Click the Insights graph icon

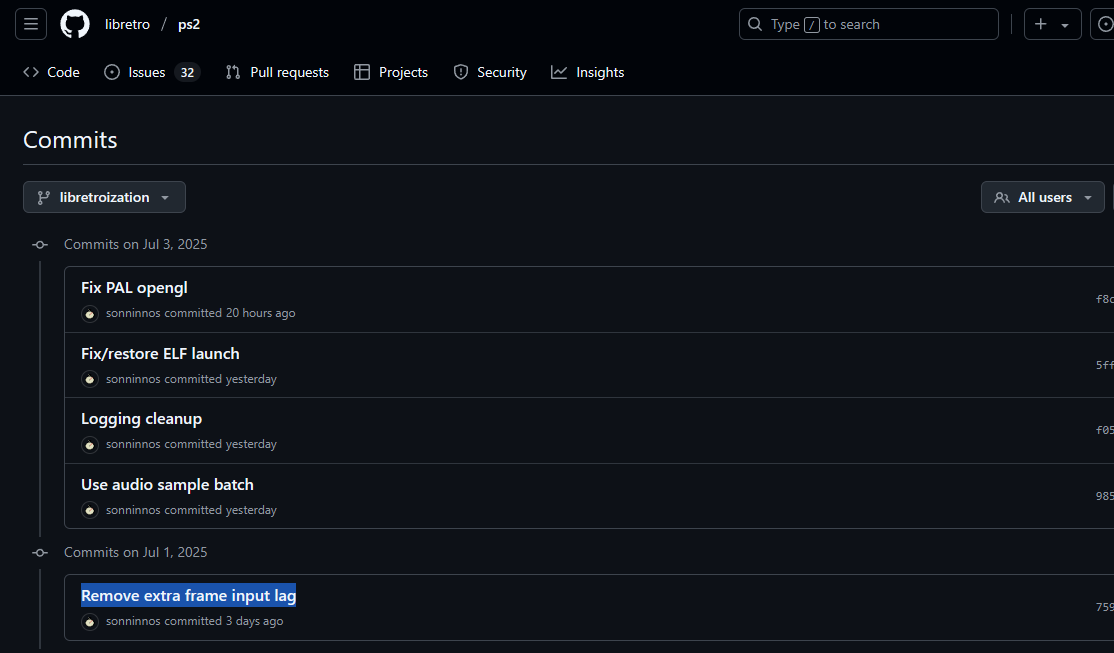point(559,72)
